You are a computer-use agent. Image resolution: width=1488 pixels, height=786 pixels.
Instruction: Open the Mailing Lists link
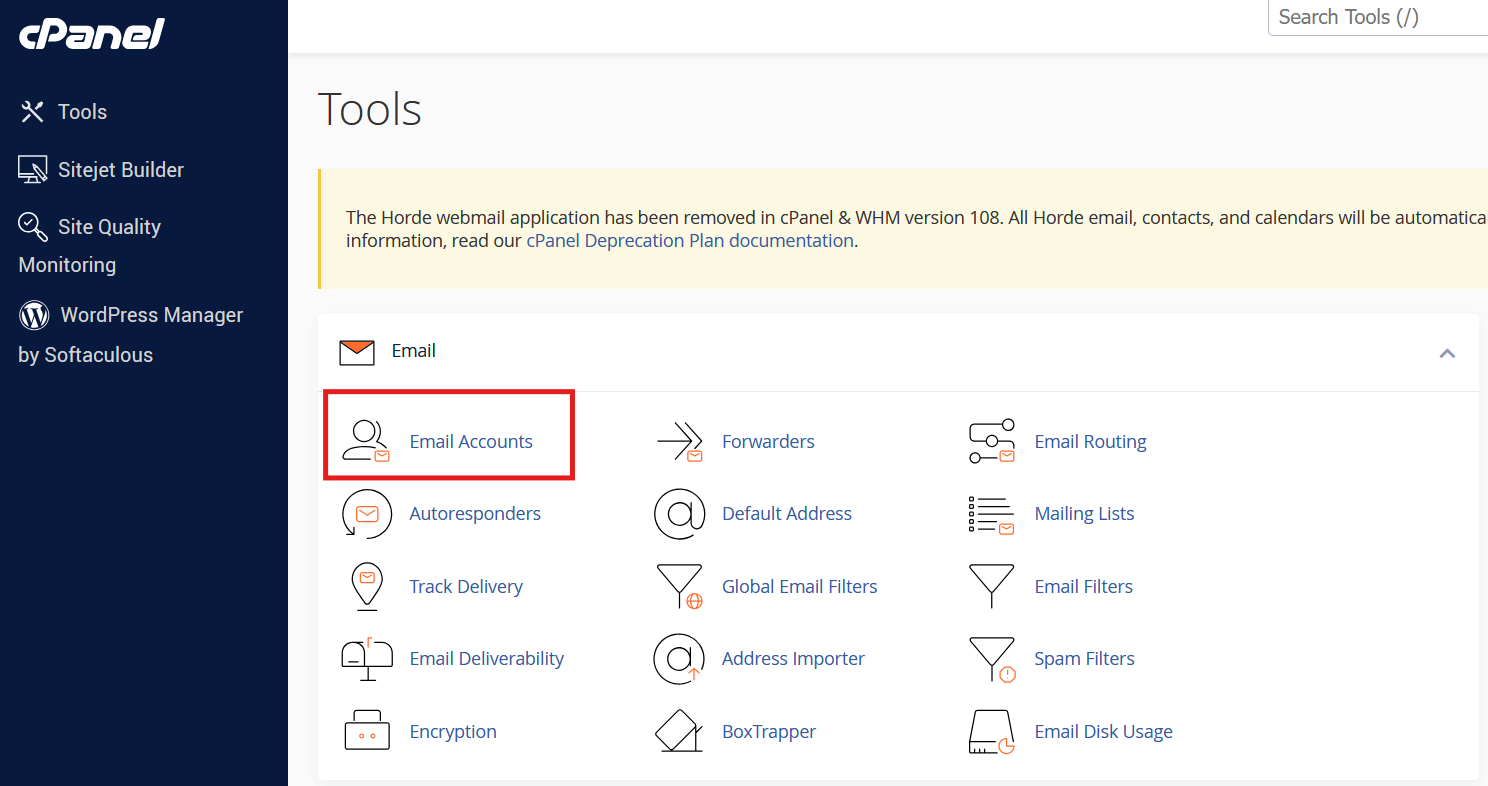(x=1084, y=514)
